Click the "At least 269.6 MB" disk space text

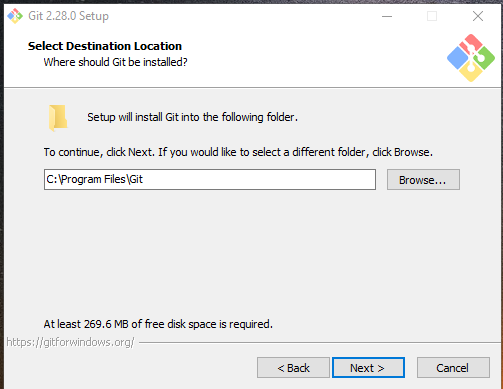[158, 324]
